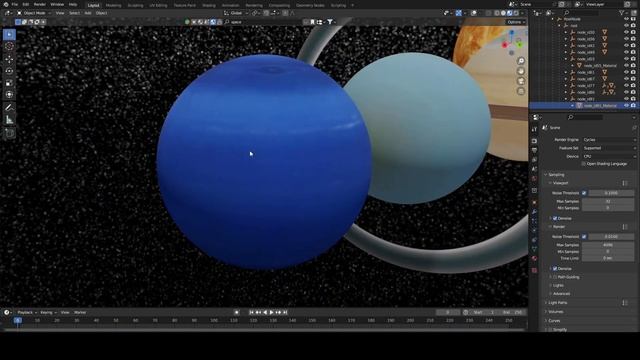This screenshot has height=360, width=640.
Task: Click the perspective/orthographic grid gizmo
Action: 521,91
